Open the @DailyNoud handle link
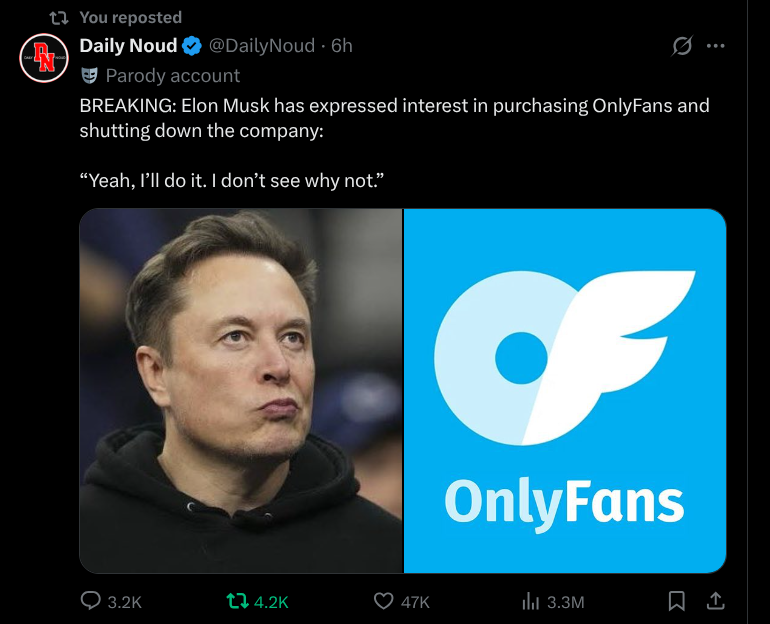 pyautogui.click(x=261, y=46)
